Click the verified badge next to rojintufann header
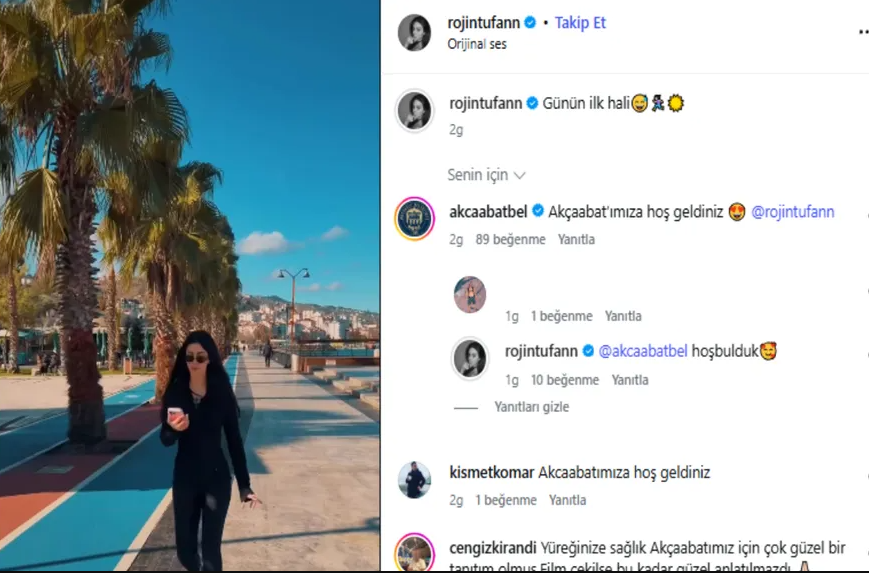This screenshot has height=573, width=869. click(530, 23)
